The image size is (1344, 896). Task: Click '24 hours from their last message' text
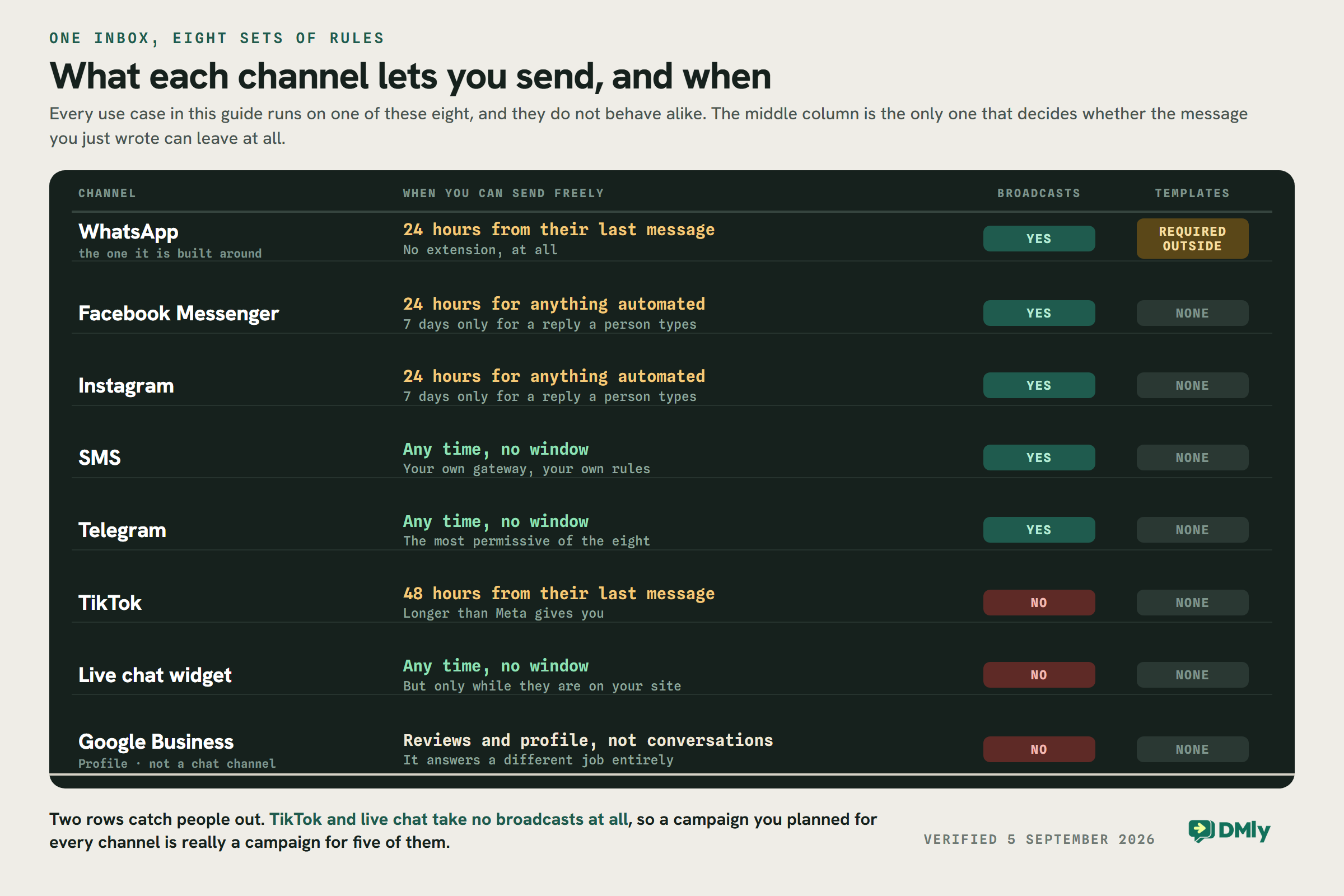pyautogui.click(x=559, y=230)
